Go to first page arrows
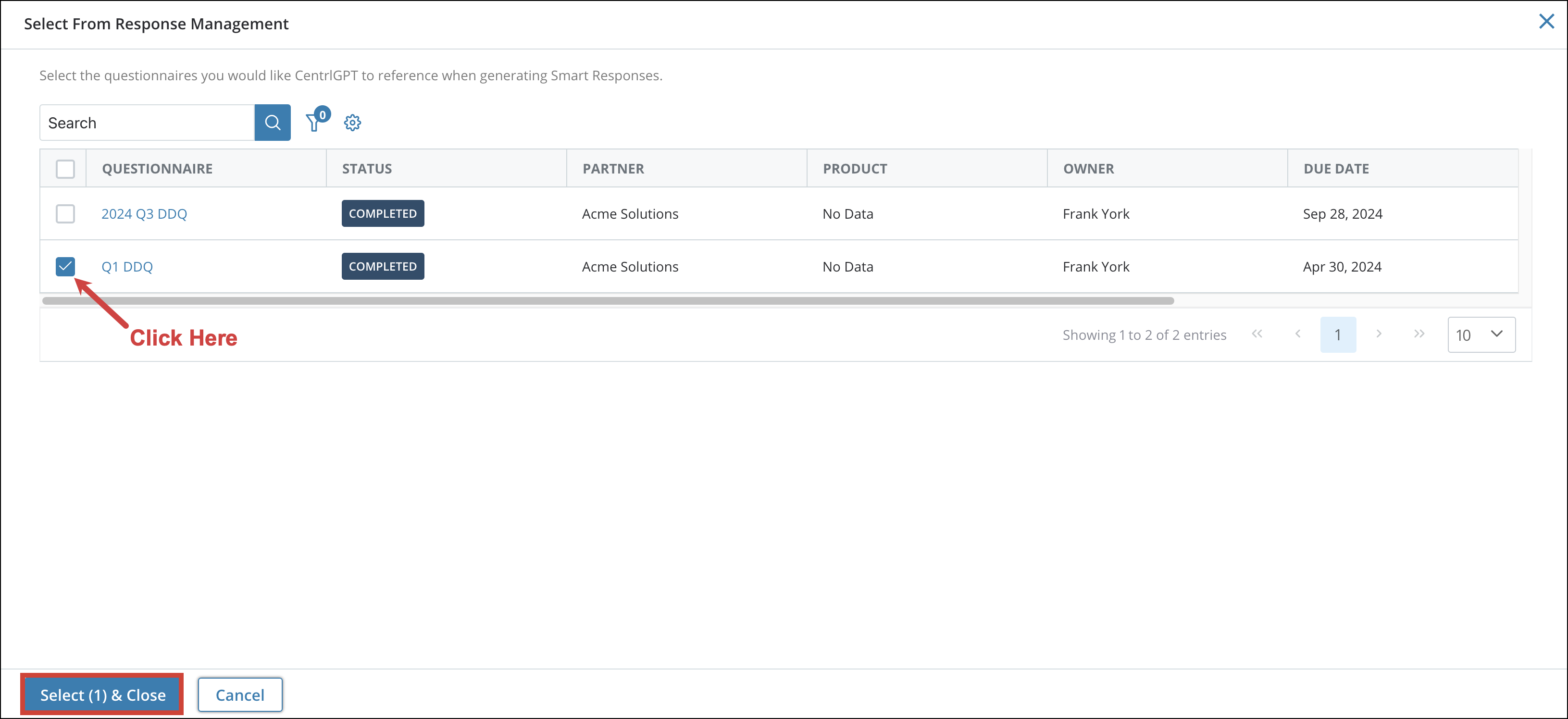 tap(1257, 334)
